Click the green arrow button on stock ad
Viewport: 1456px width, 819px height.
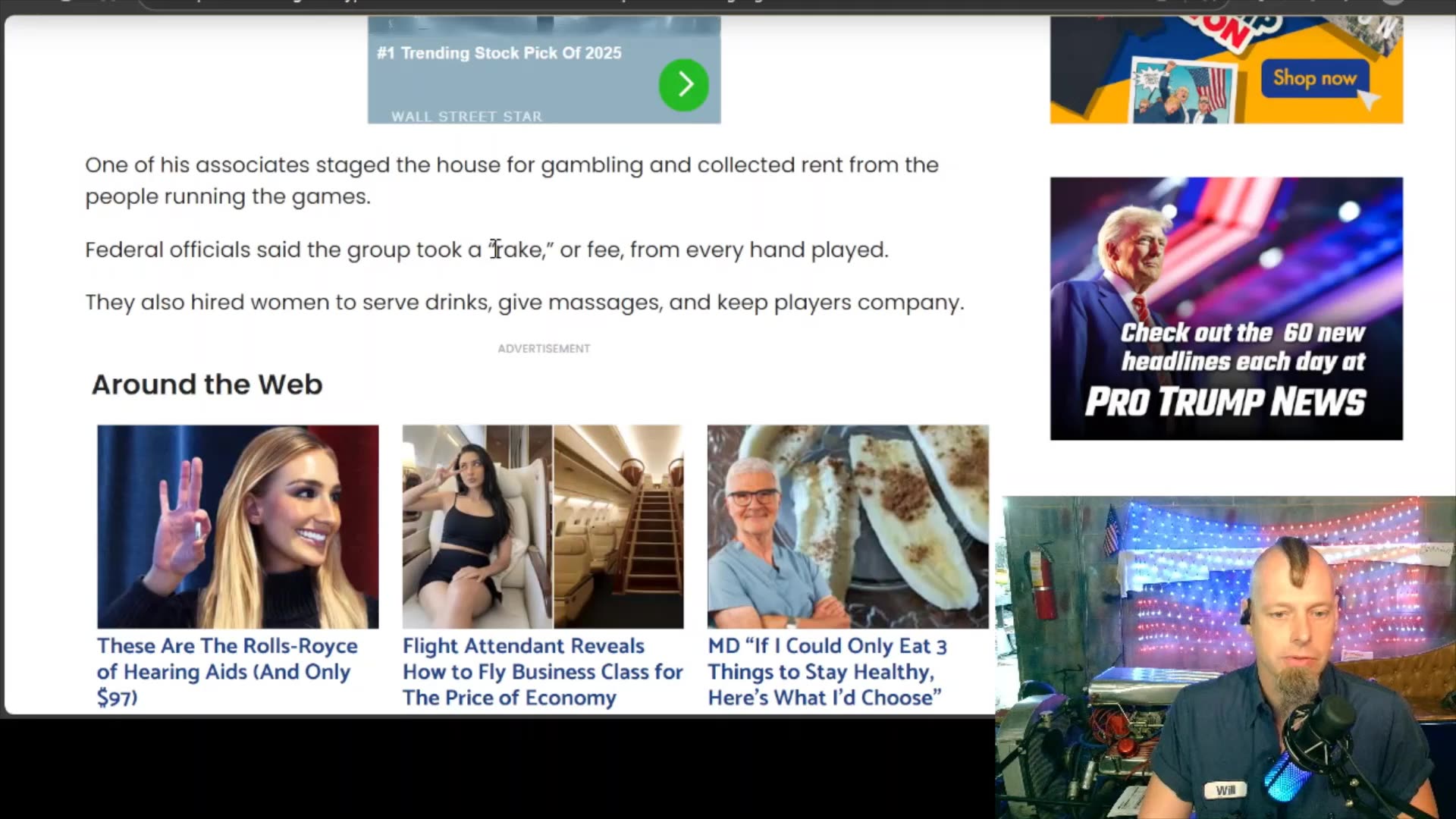pos(683,84)
